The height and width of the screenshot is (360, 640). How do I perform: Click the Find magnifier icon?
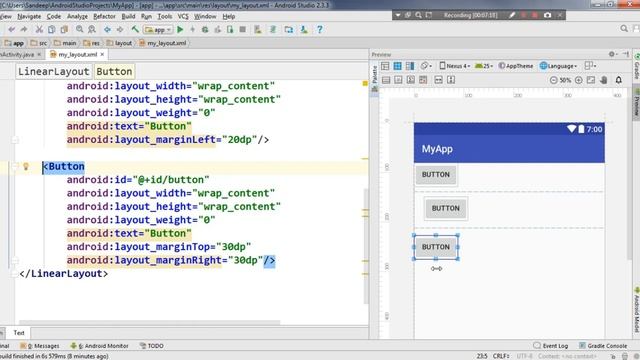pyautogui.click(x=79, y=29)
